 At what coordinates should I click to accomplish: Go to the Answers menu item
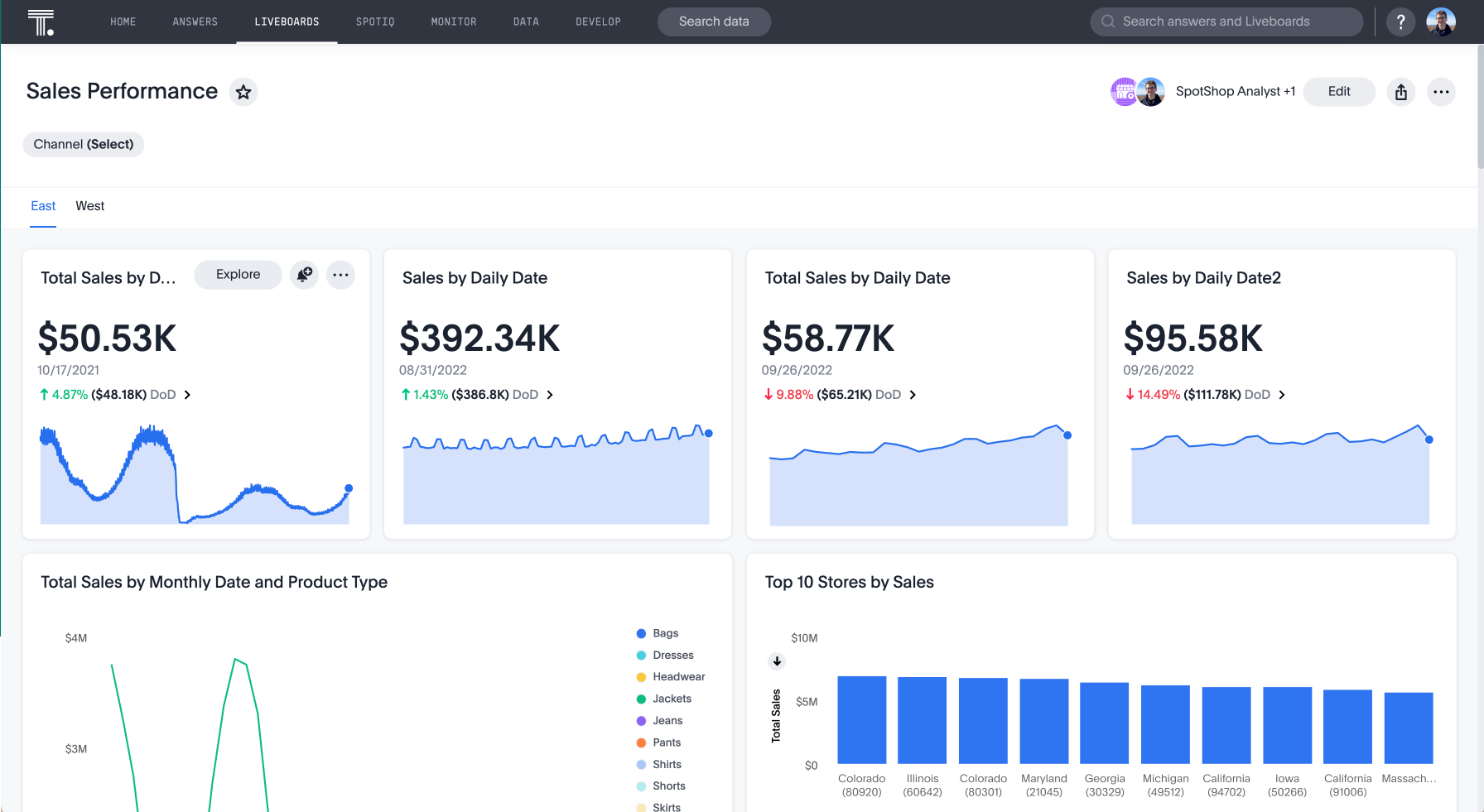pyautogui.click(x=195, y=22)
